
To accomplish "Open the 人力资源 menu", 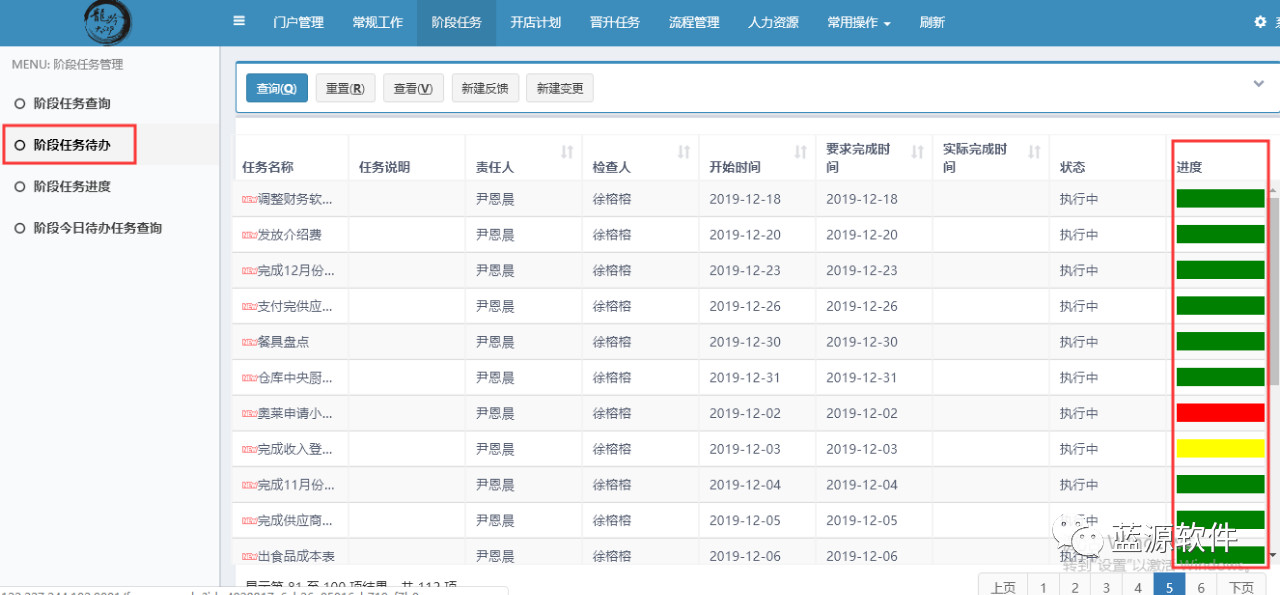I will tap(773, 22).
